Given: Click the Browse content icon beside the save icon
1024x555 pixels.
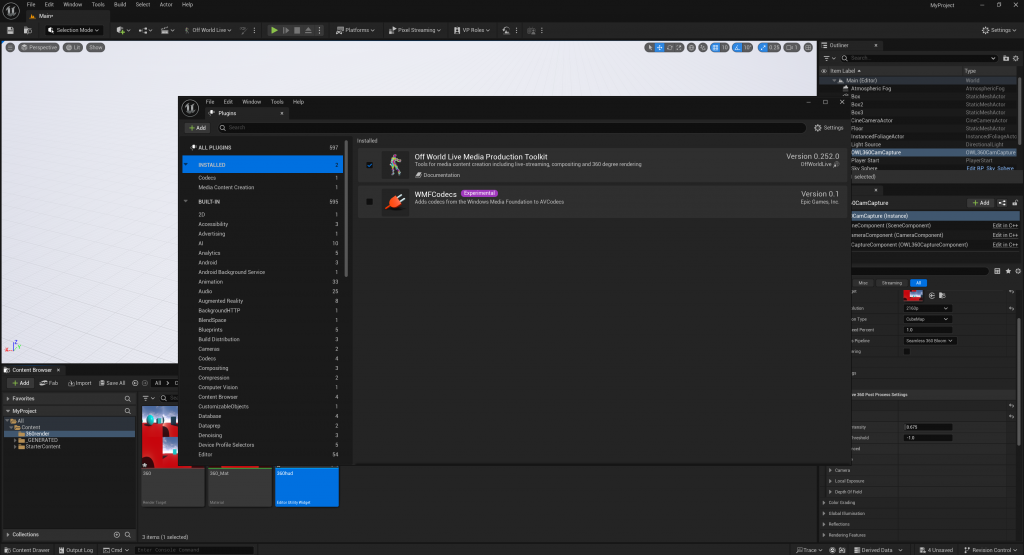Looking at the screenshot, I should 27,30.
